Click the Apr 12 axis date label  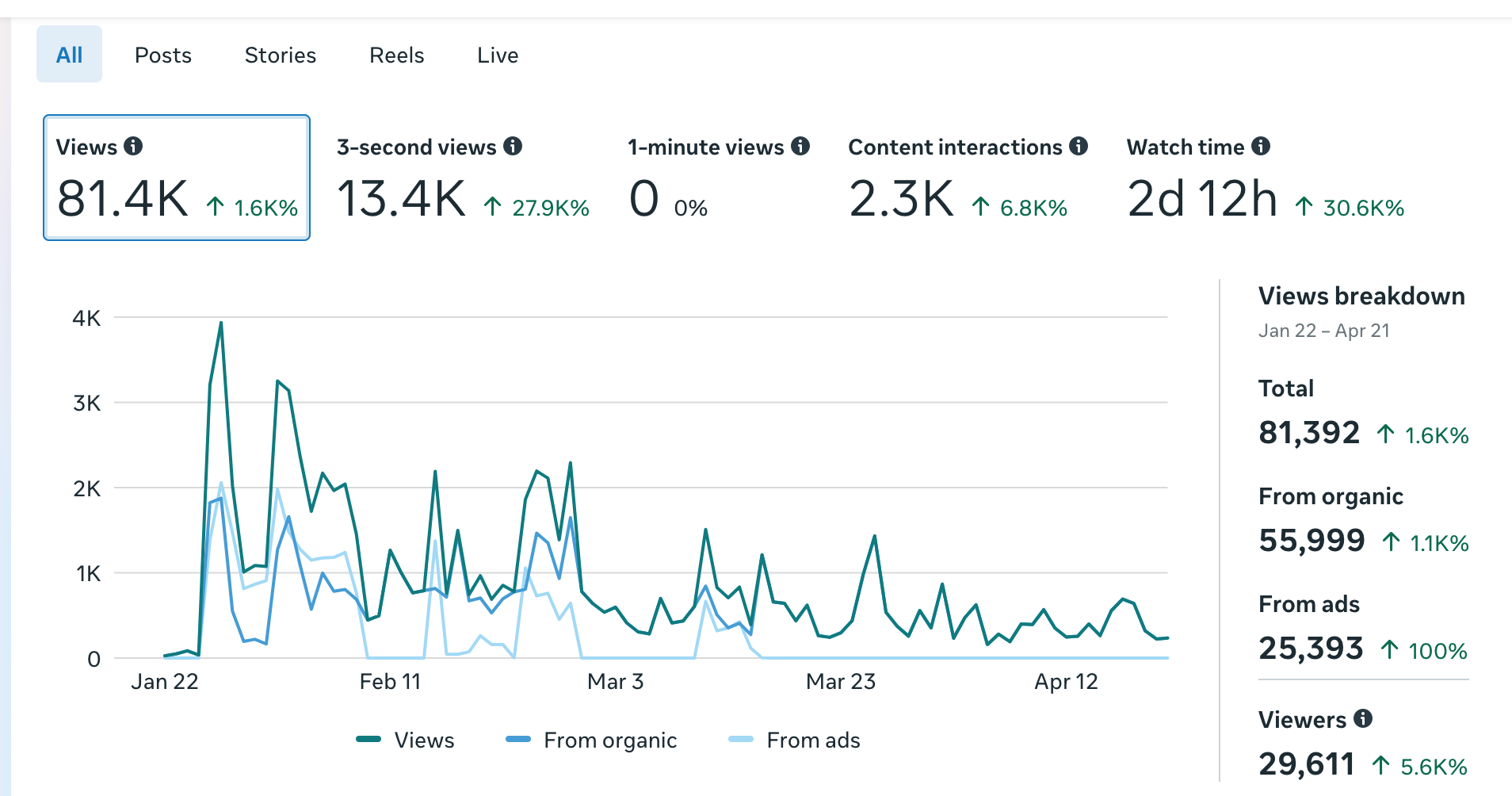click(x=1066, y=682)
